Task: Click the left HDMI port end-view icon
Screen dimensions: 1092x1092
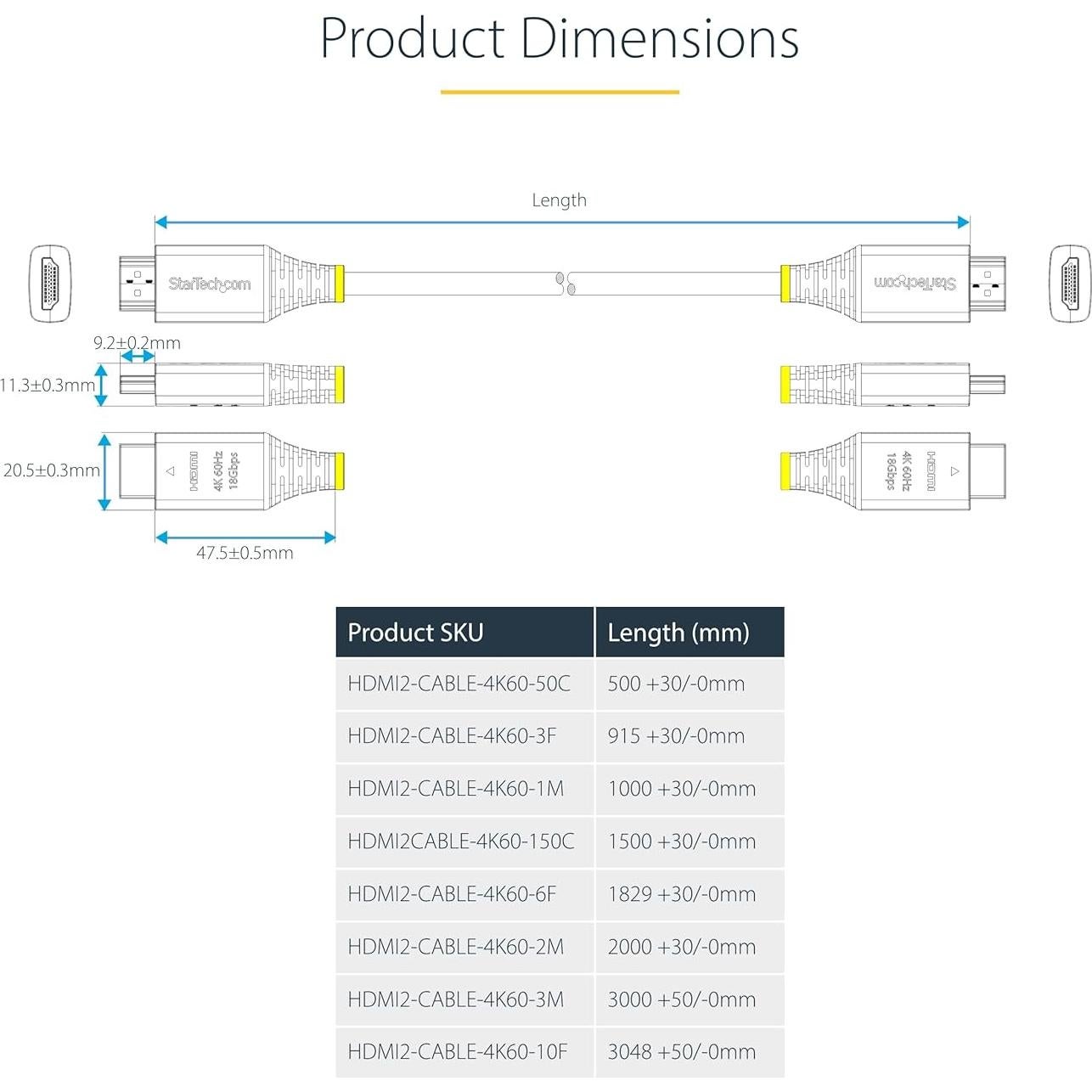Action: [x=50, y=284]
